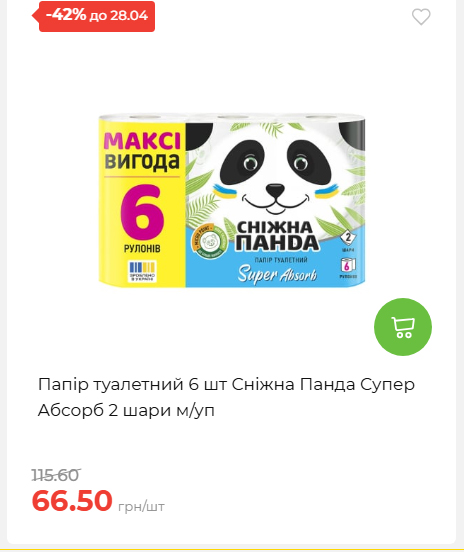The height and width of the screenshot is (552, 464).
Task: Click the РУЛОНІВ text under number 6
Action: coord(142,249)
